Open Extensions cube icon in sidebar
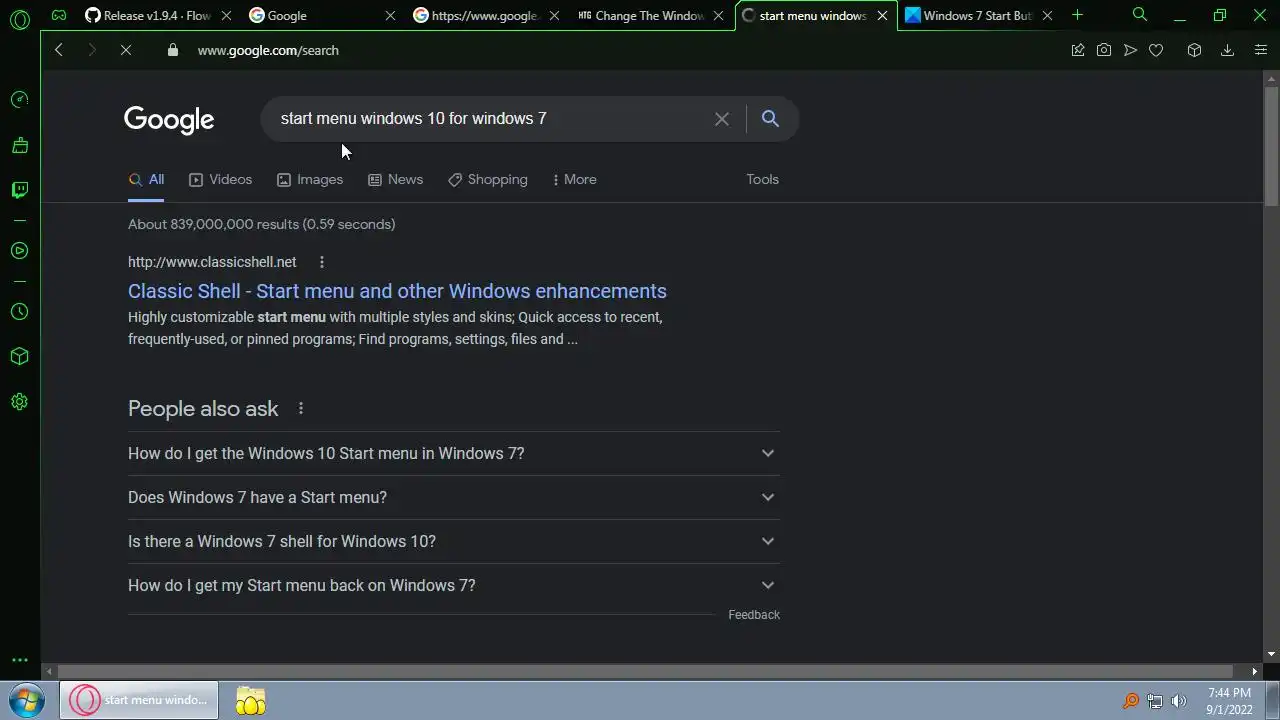This screenshot has width=1280, height=720. point(19,357)
